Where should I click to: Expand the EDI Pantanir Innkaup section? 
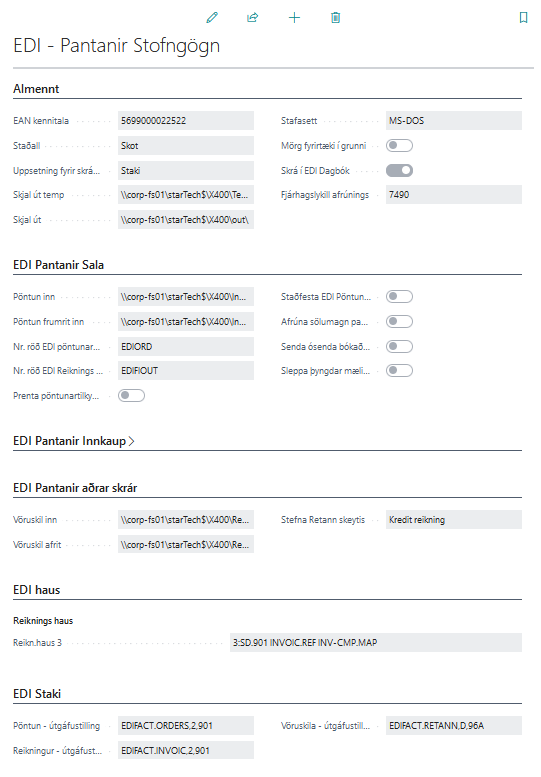(74, 441)
